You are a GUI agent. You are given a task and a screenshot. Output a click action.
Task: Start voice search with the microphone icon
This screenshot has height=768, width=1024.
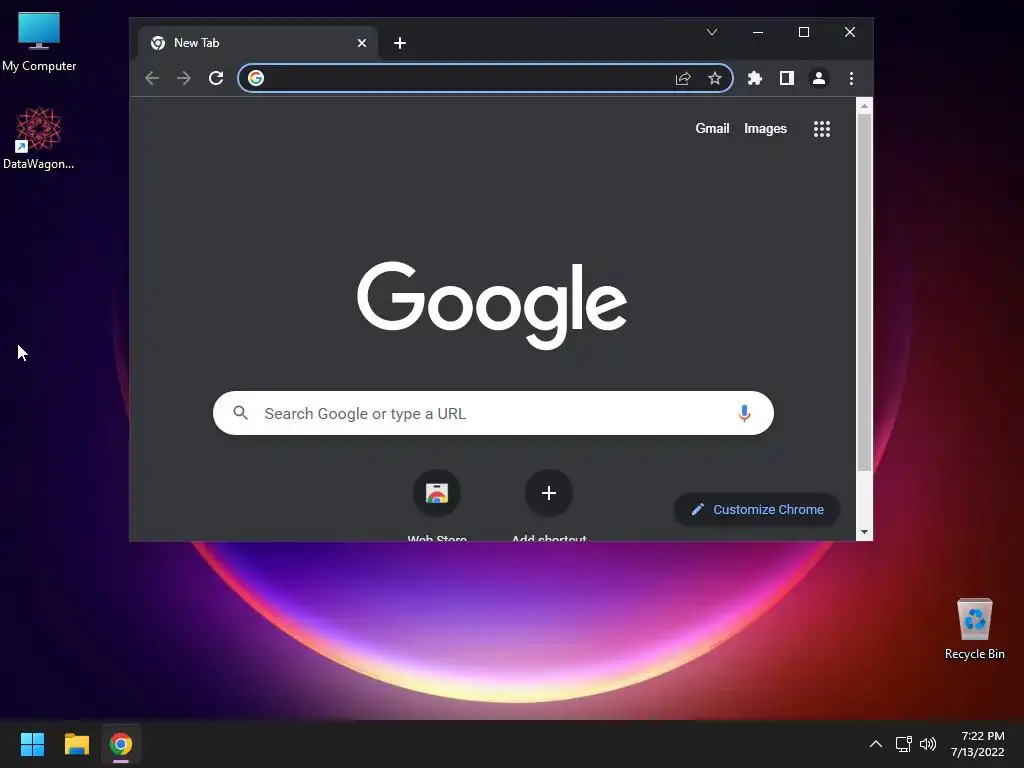[744, 413]
